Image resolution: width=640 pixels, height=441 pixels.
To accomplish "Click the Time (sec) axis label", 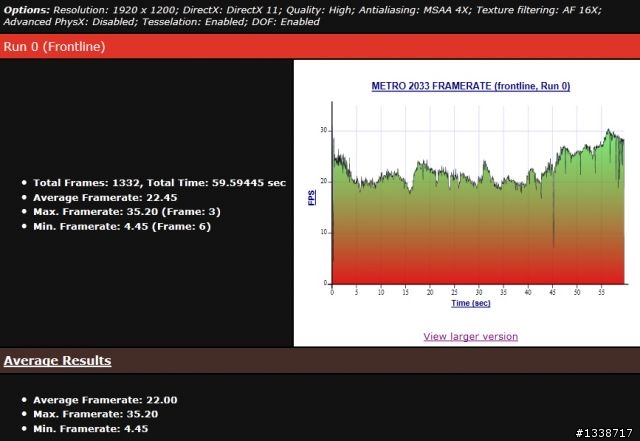I will (x=471, y=303).
